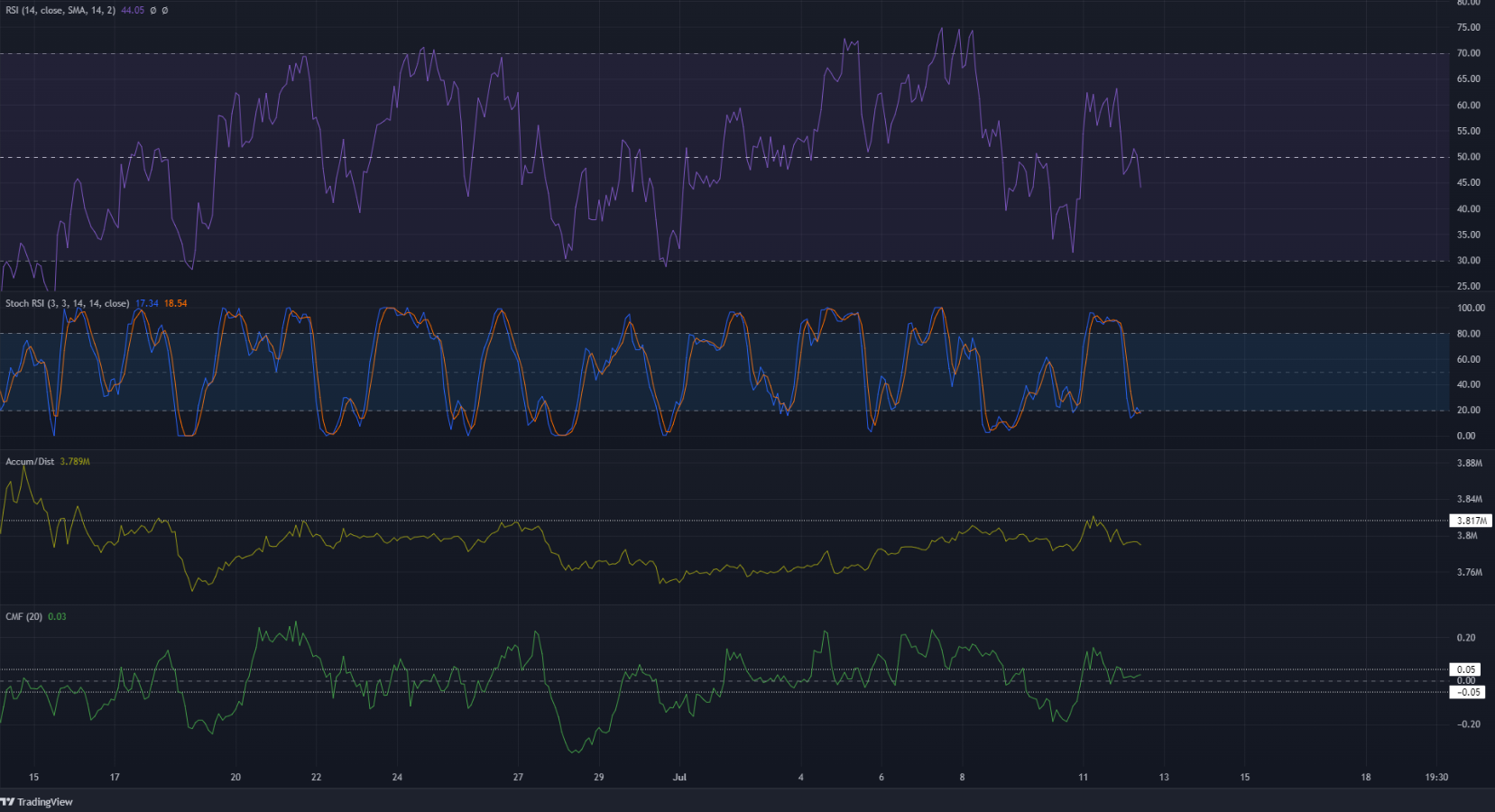This screenshot has height=812, width=1495.
Task: Click the RSI indicator title
Action: 60,11
